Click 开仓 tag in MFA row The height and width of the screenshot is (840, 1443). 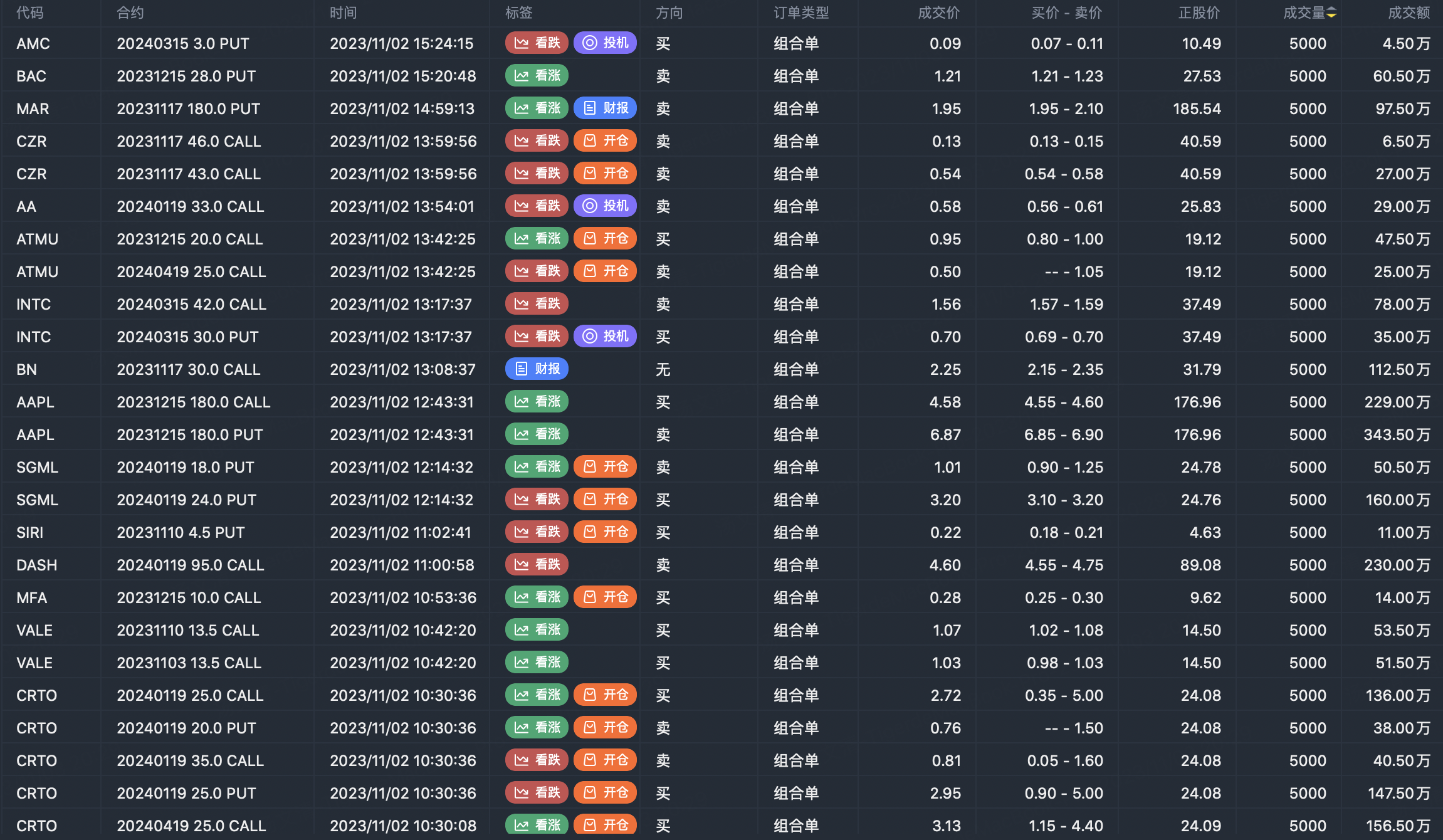point(605,597)
